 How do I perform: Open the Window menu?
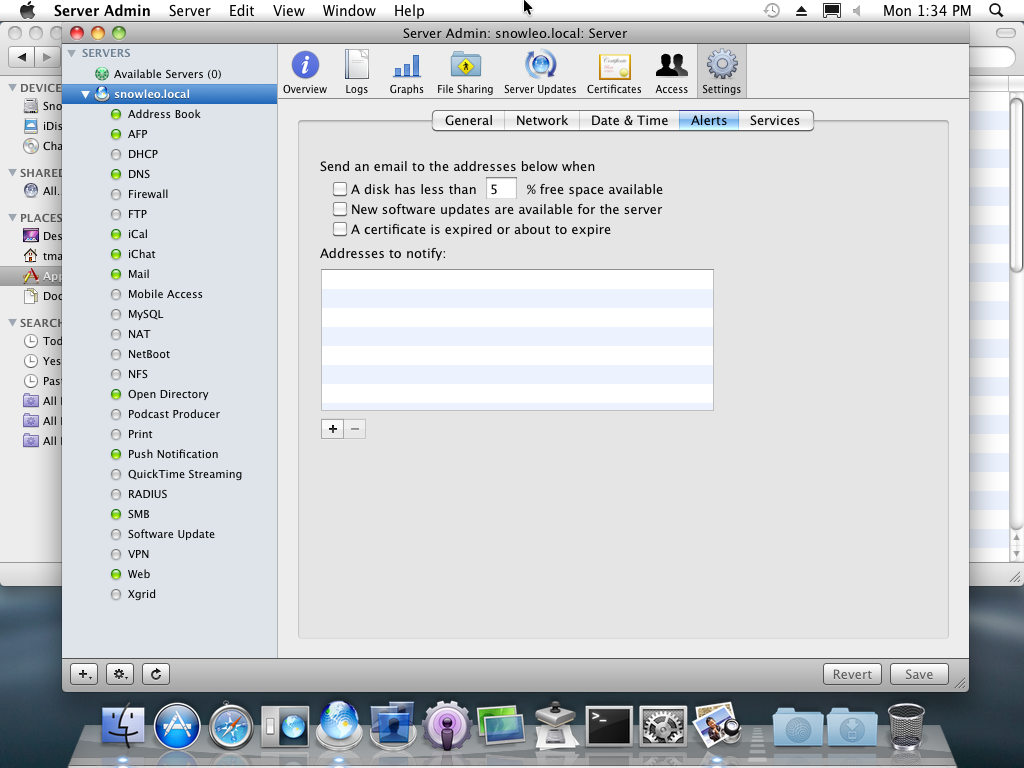349,10
